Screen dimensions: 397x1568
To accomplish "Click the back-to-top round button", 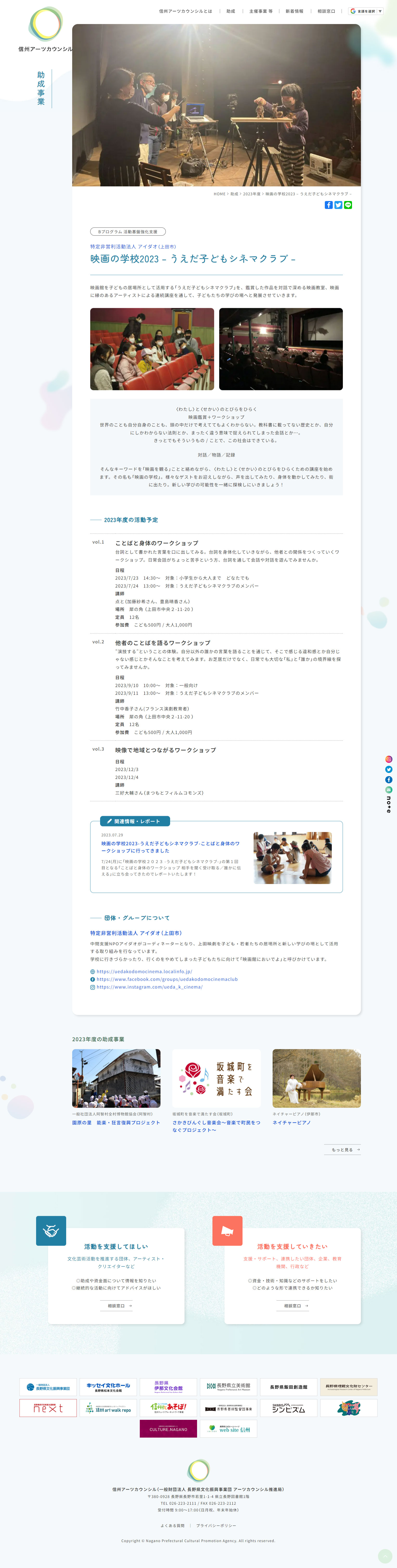I will tap(385, 1556).
